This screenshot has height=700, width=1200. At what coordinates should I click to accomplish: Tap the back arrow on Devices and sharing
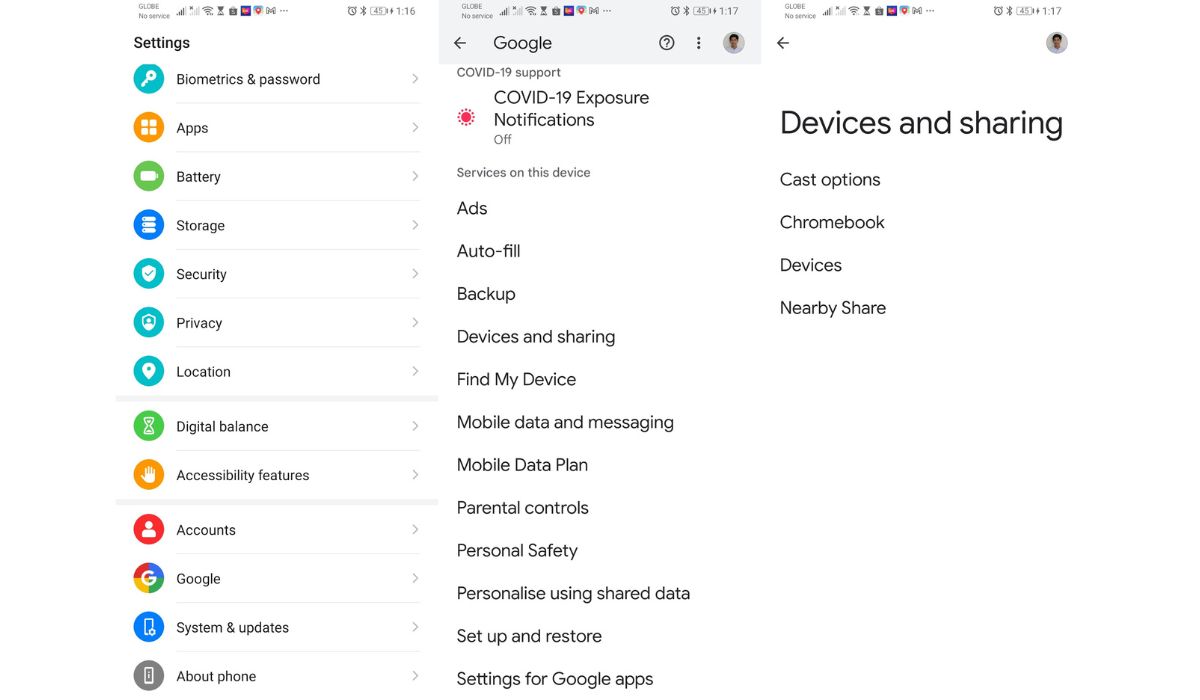783,43
